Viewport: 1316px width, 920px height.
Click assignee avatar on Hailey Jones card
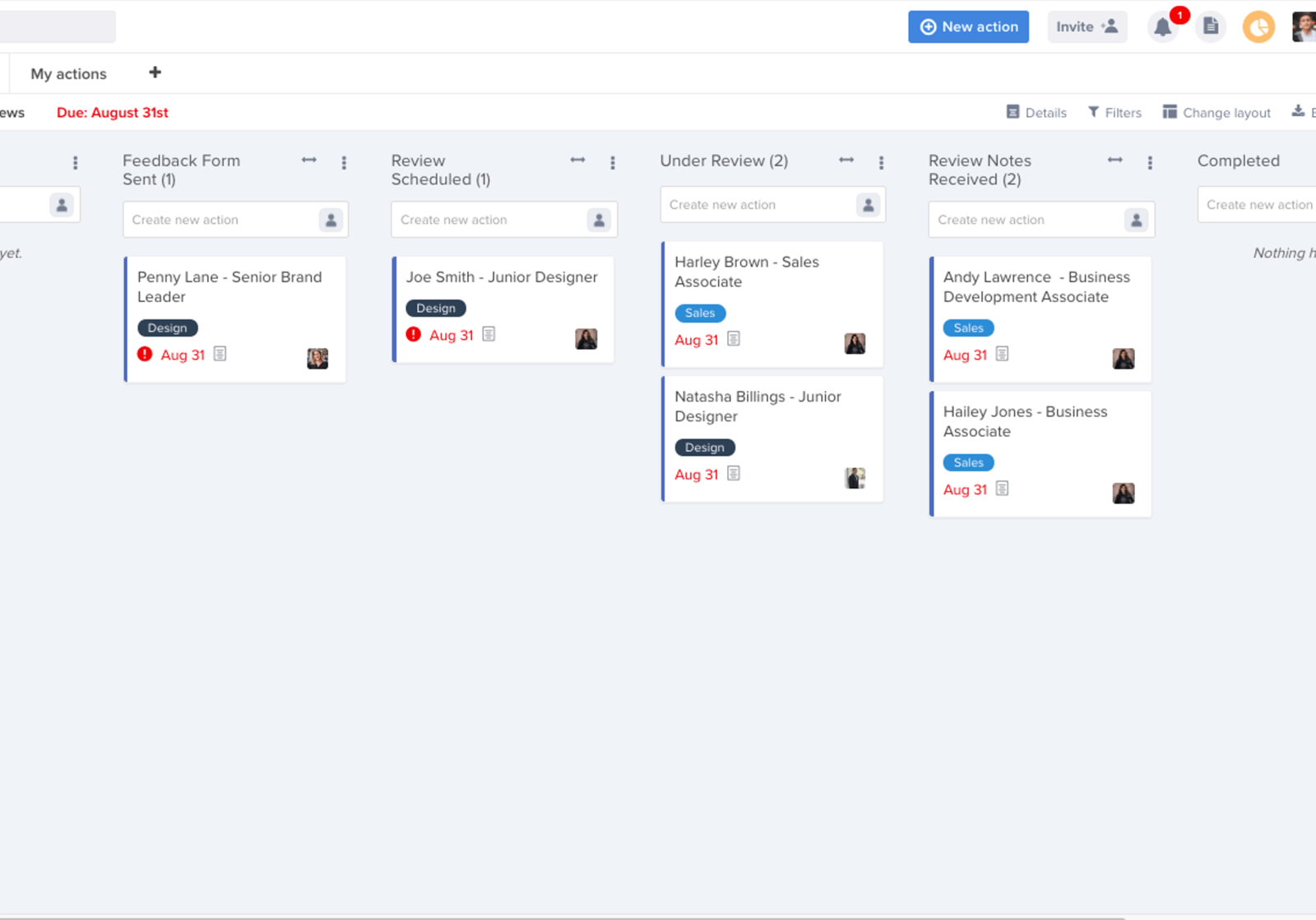tap(1124, 493)
